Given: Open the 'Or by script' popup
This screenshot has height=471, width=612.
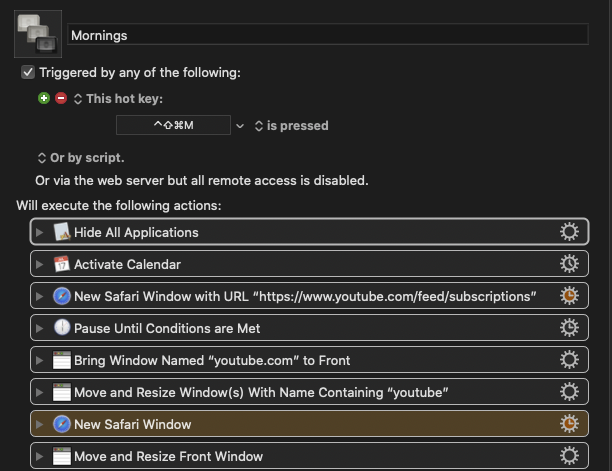Looking at the screenshot, I should pos(81,158).
